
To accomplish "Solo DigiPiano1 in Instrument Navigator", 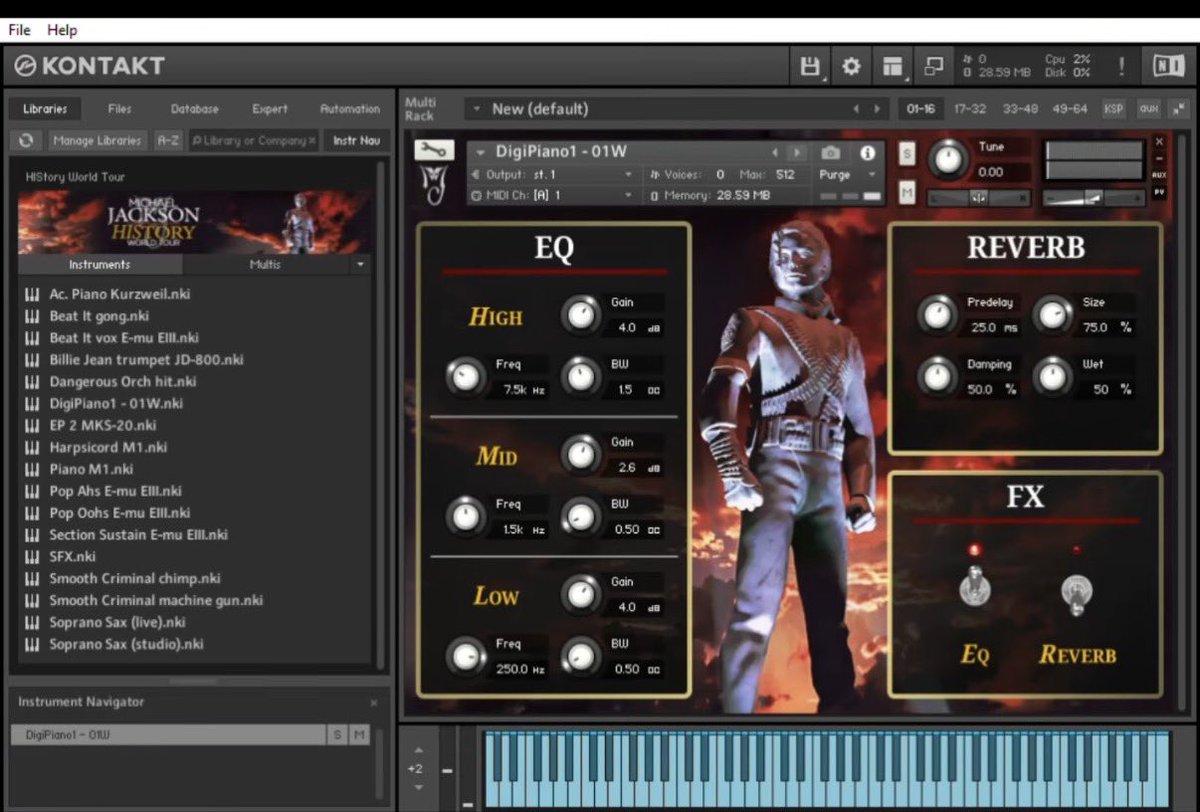I will (337, 735).
